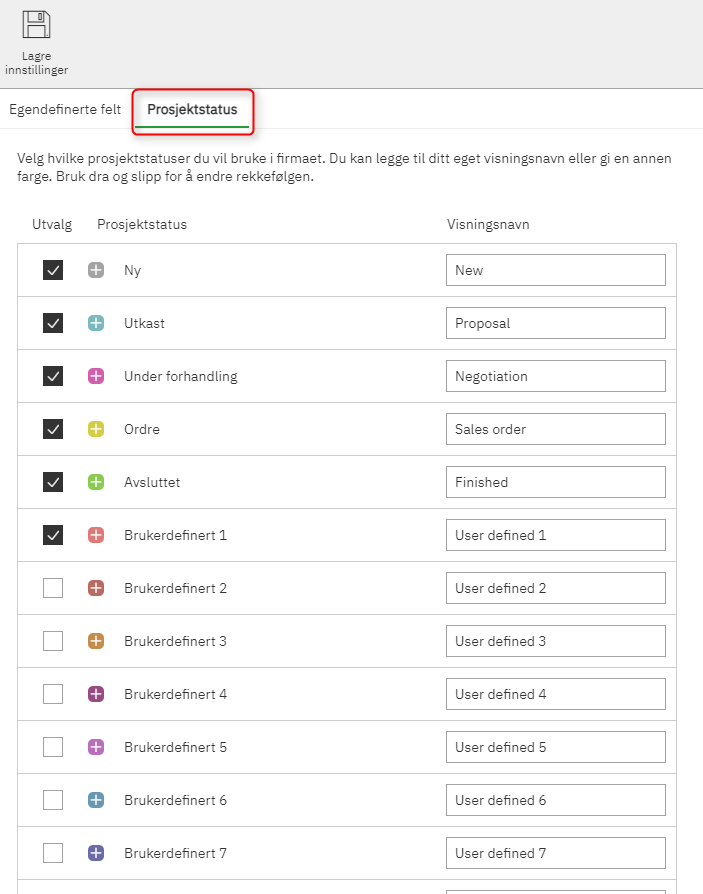Tick the Brukerdefinert 5 checkbox
Screen dimensions: 703x894
coord(53,747)
